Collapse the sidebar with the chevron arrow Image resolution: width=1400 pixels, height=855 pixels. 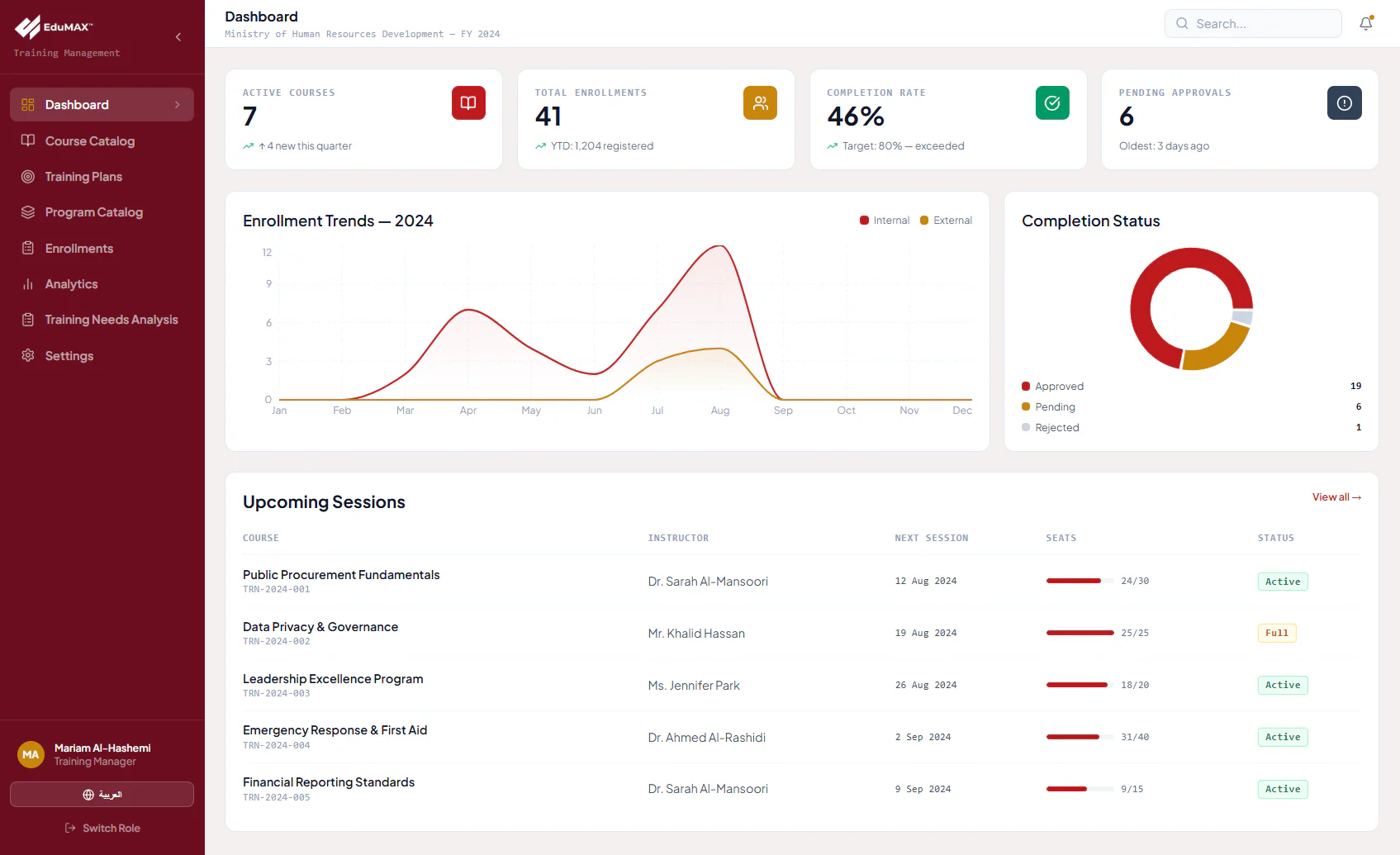point(178,37)
